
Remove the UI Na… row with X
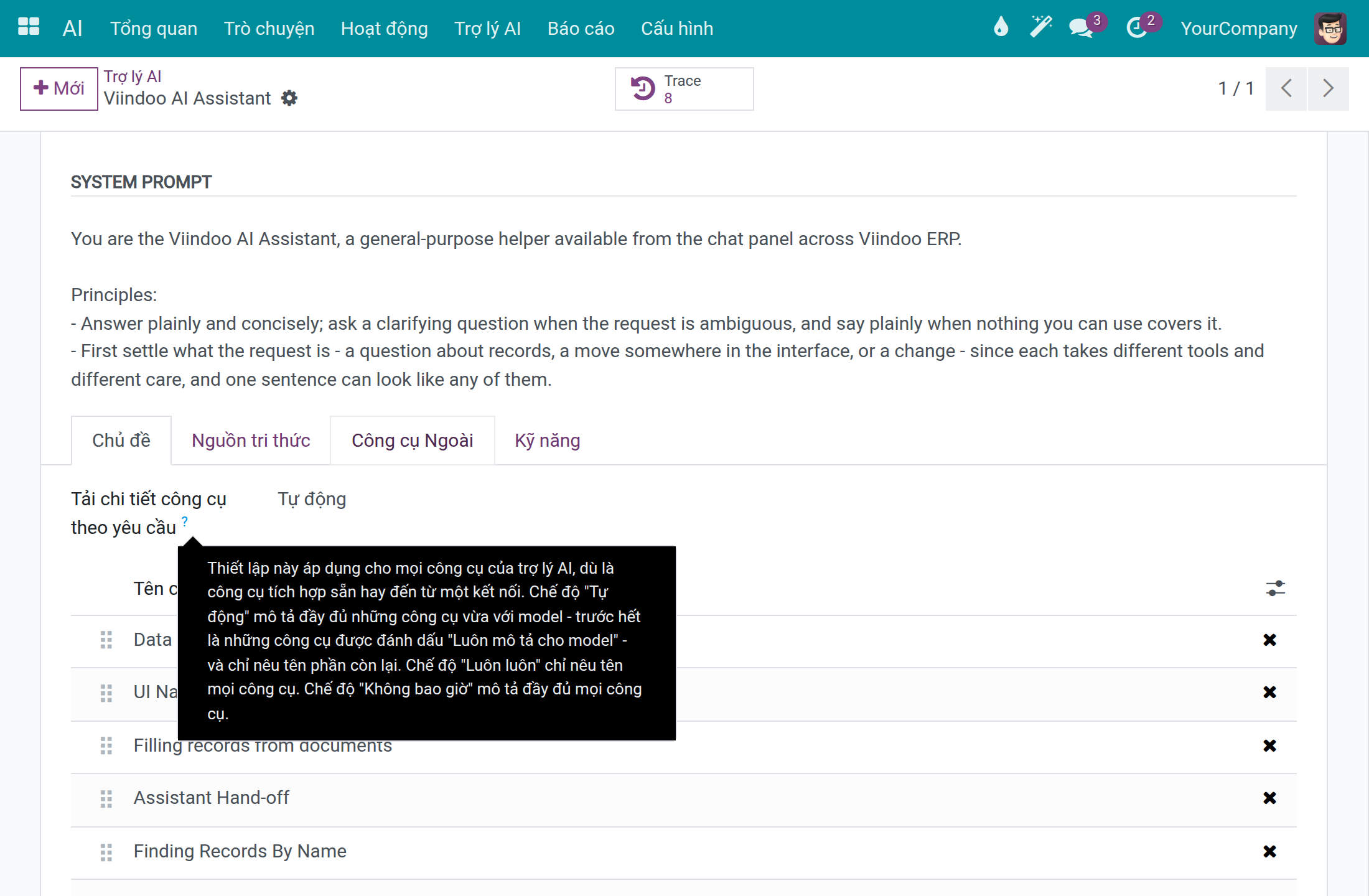[1270, 692]
